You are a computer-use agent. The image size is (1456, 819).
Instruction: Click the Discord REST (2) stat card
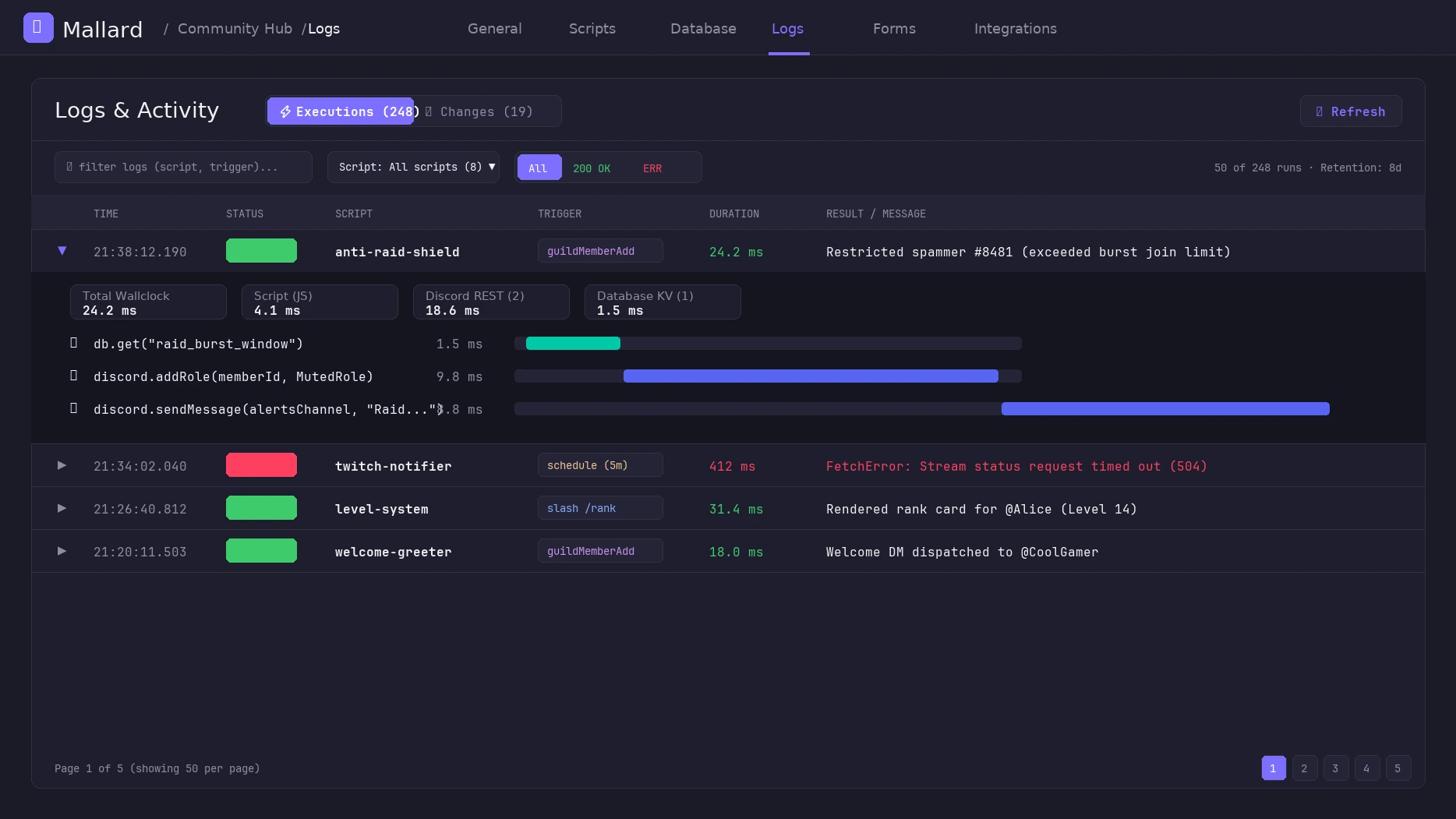pos(491,302)
